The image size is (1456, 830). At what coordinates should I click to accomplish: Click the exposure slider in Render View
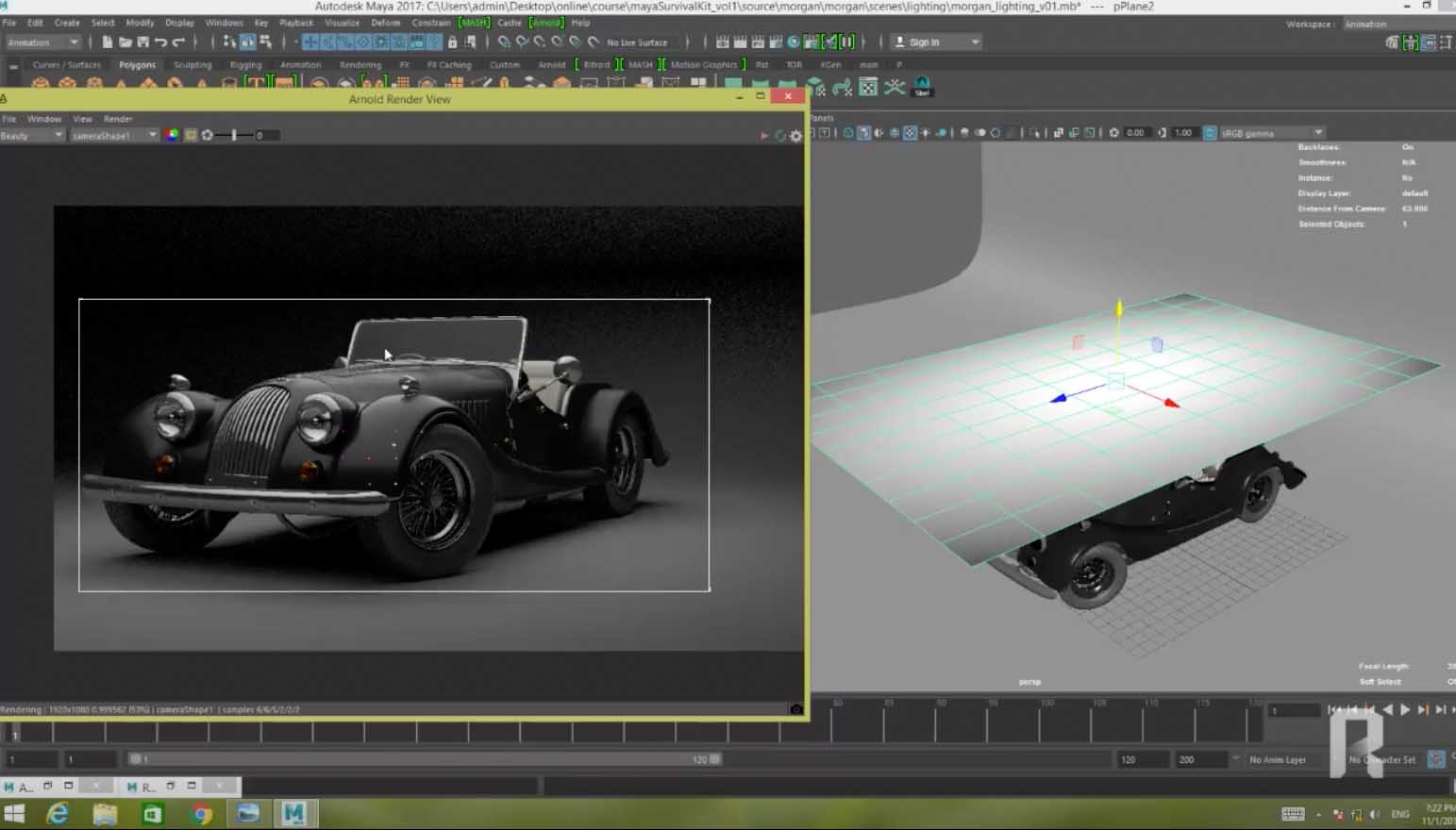pos(234,135)
